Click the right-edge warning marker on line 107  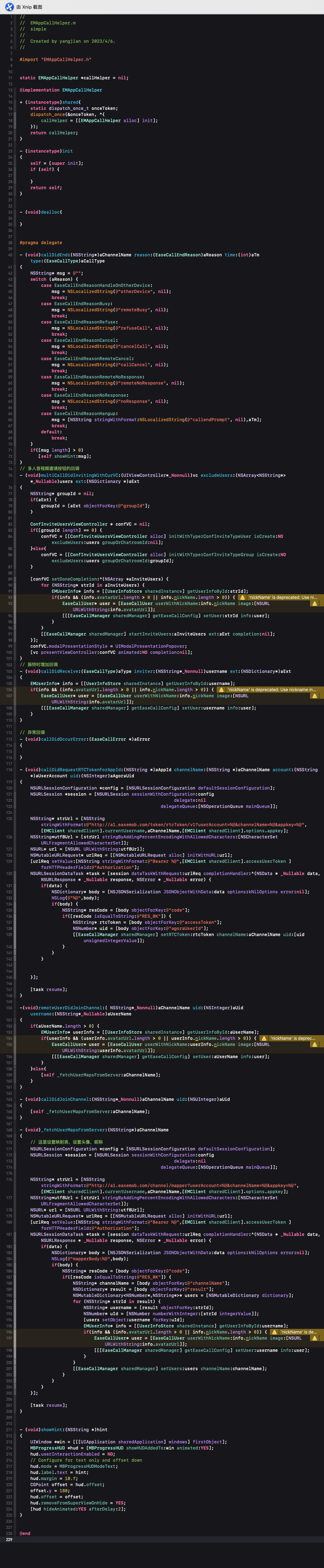314,696
